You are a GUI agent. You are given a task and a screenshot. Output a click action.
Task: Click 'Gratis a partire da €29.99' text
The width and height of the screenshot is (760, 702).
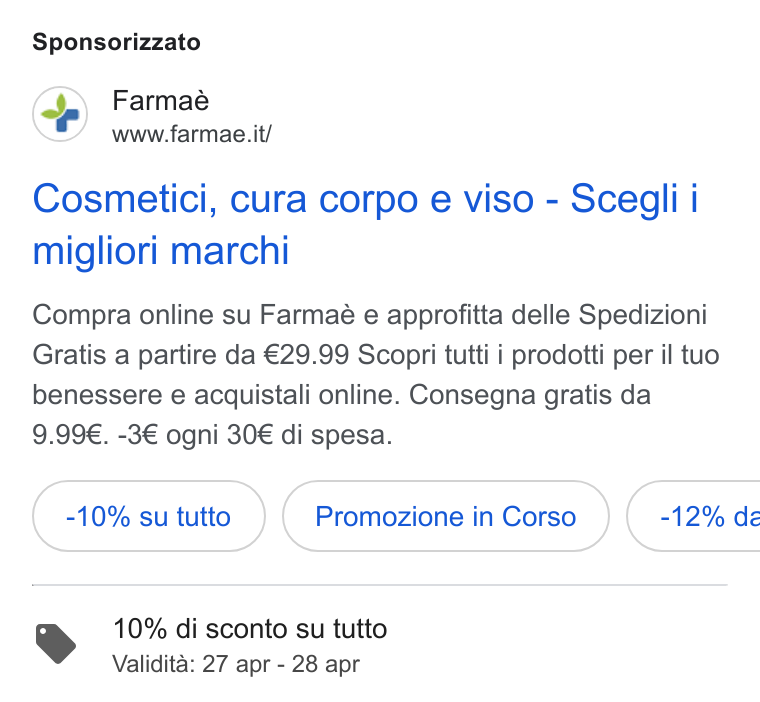coord(190,355)
